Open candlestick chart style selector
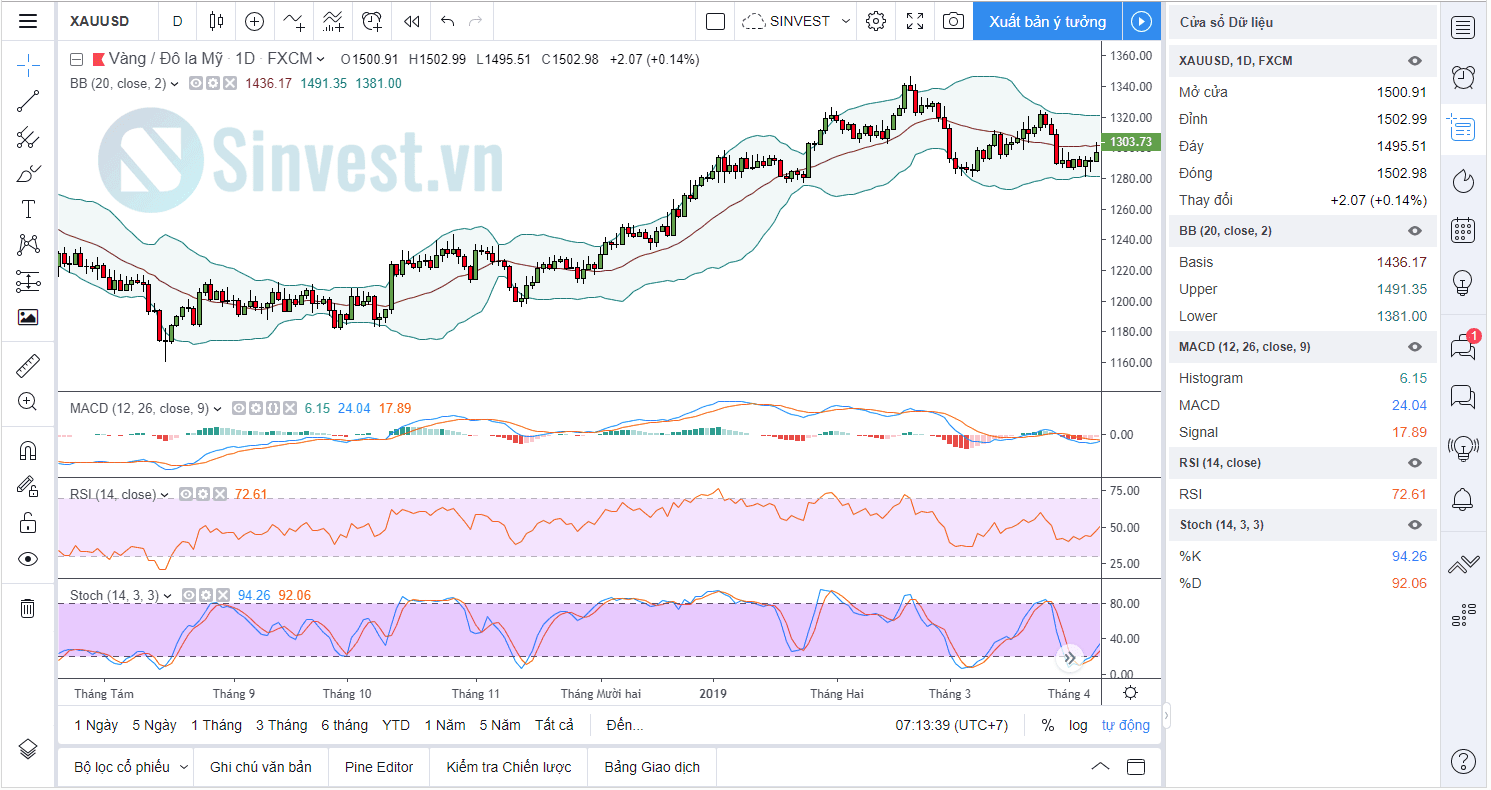The height and width of the screenshot is (790, 1491). [x=217, y=21]
